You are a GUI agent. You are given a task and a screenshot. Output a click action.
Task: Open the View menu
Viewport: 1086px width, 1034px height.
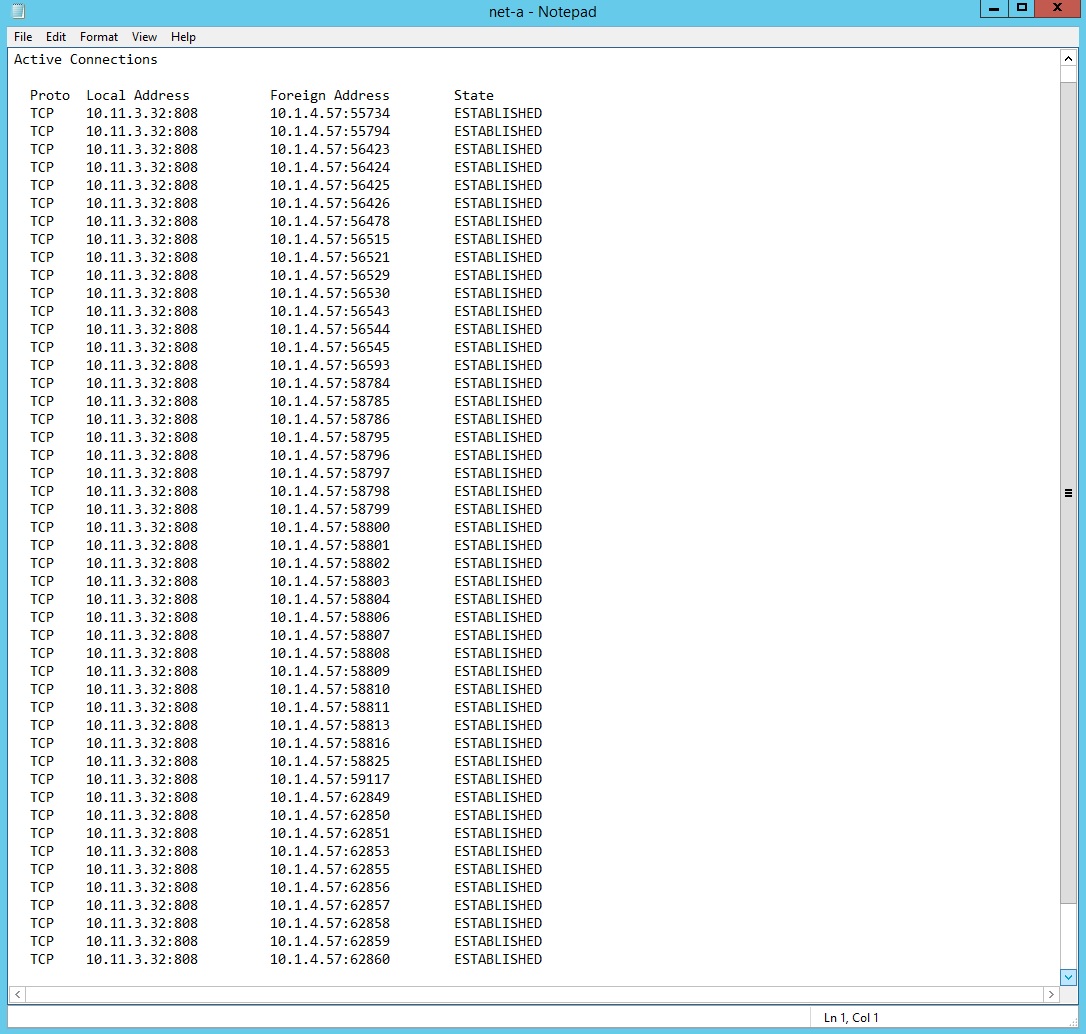144,37
